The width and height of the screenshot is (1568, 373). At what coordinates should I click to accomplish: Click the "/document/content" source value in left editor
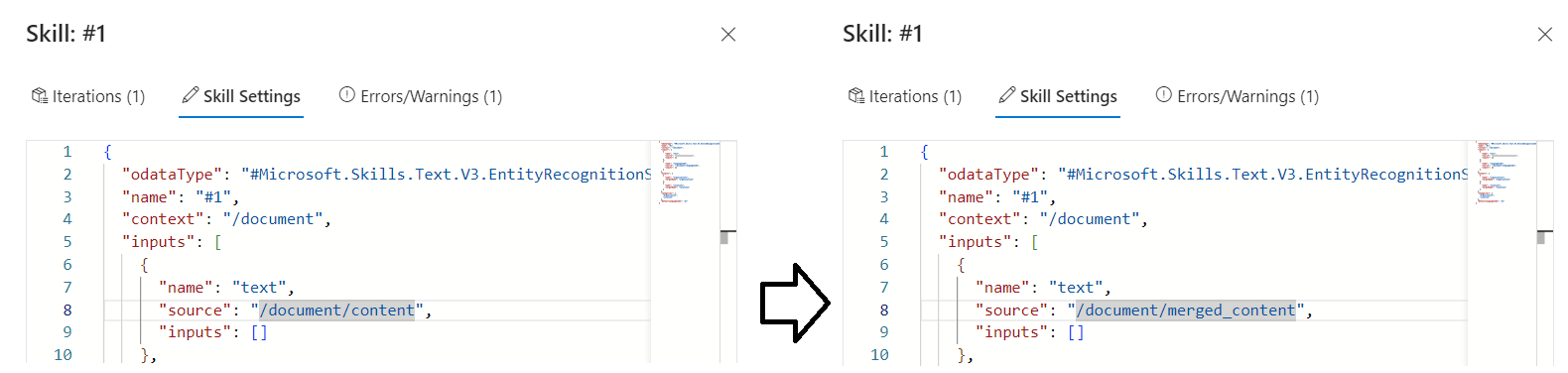point(336,311)
